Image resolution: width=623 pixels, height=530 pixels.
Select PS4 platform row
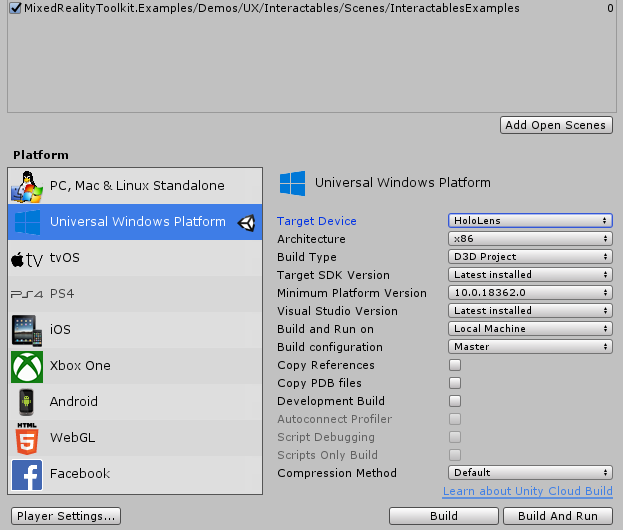[135, 294]
